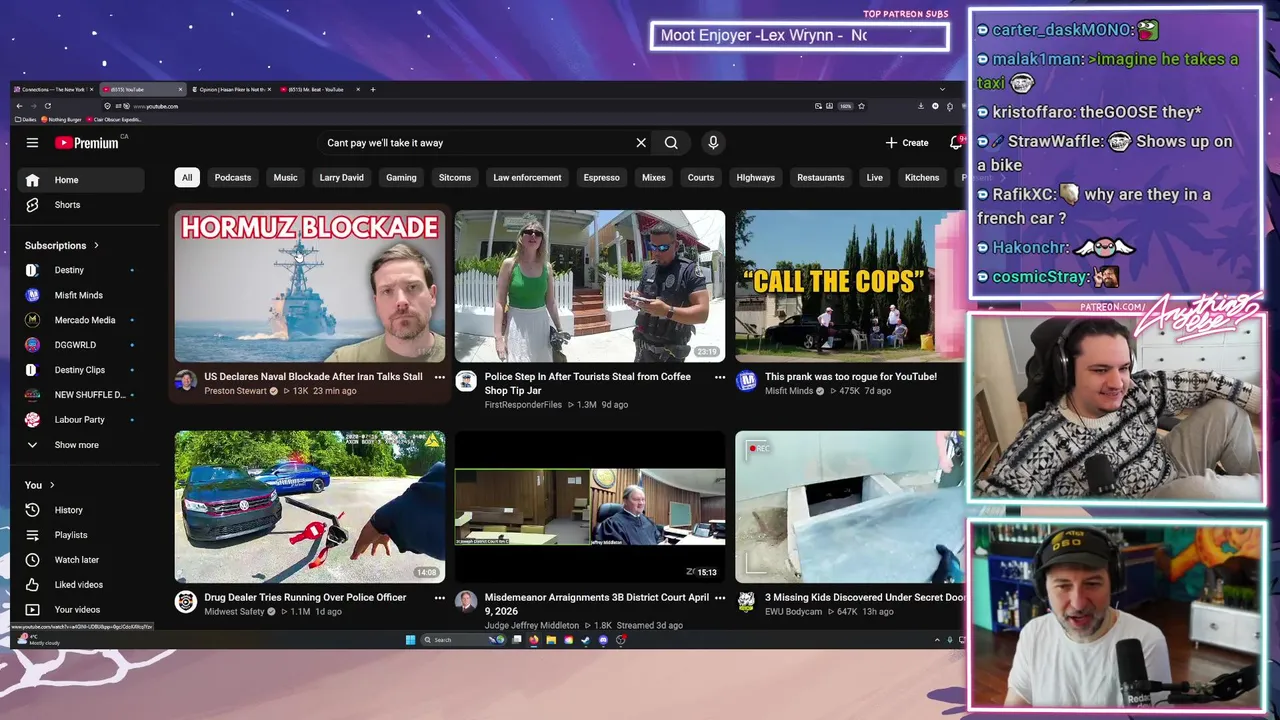Screen dimensions: 1280x720
Task: Open the Windows Start button
Action: [x=410, y=640]
